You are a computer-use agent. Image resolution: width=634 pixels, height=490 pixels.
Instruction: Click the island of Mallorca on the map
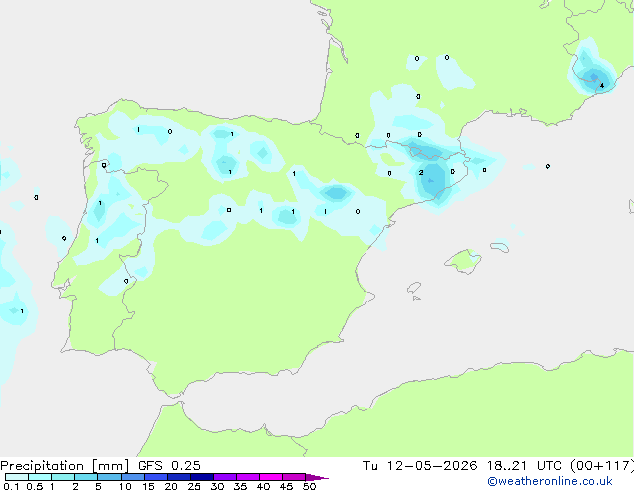(x=463, y=261)
